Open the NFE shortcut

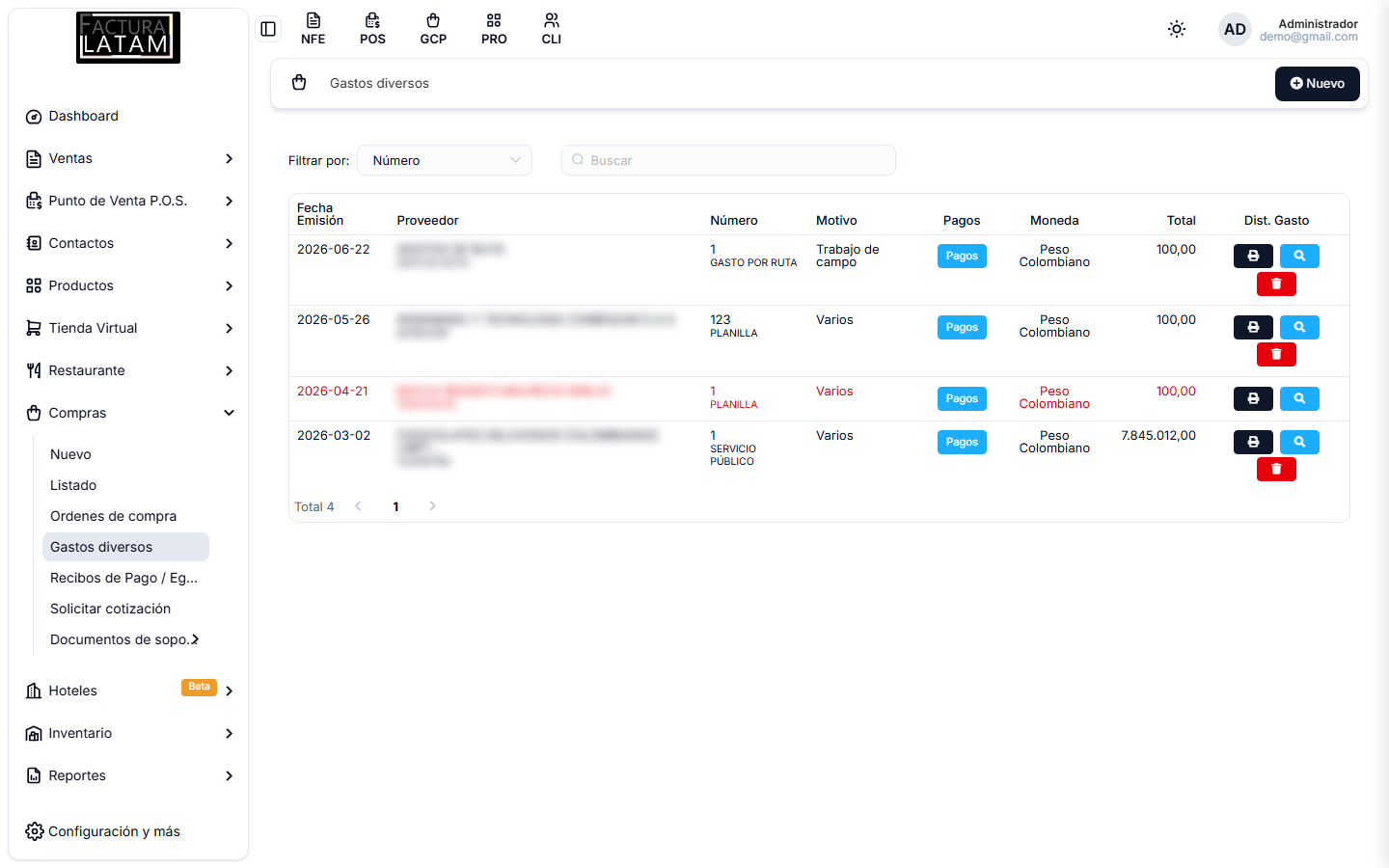click(x=313, y=29)
